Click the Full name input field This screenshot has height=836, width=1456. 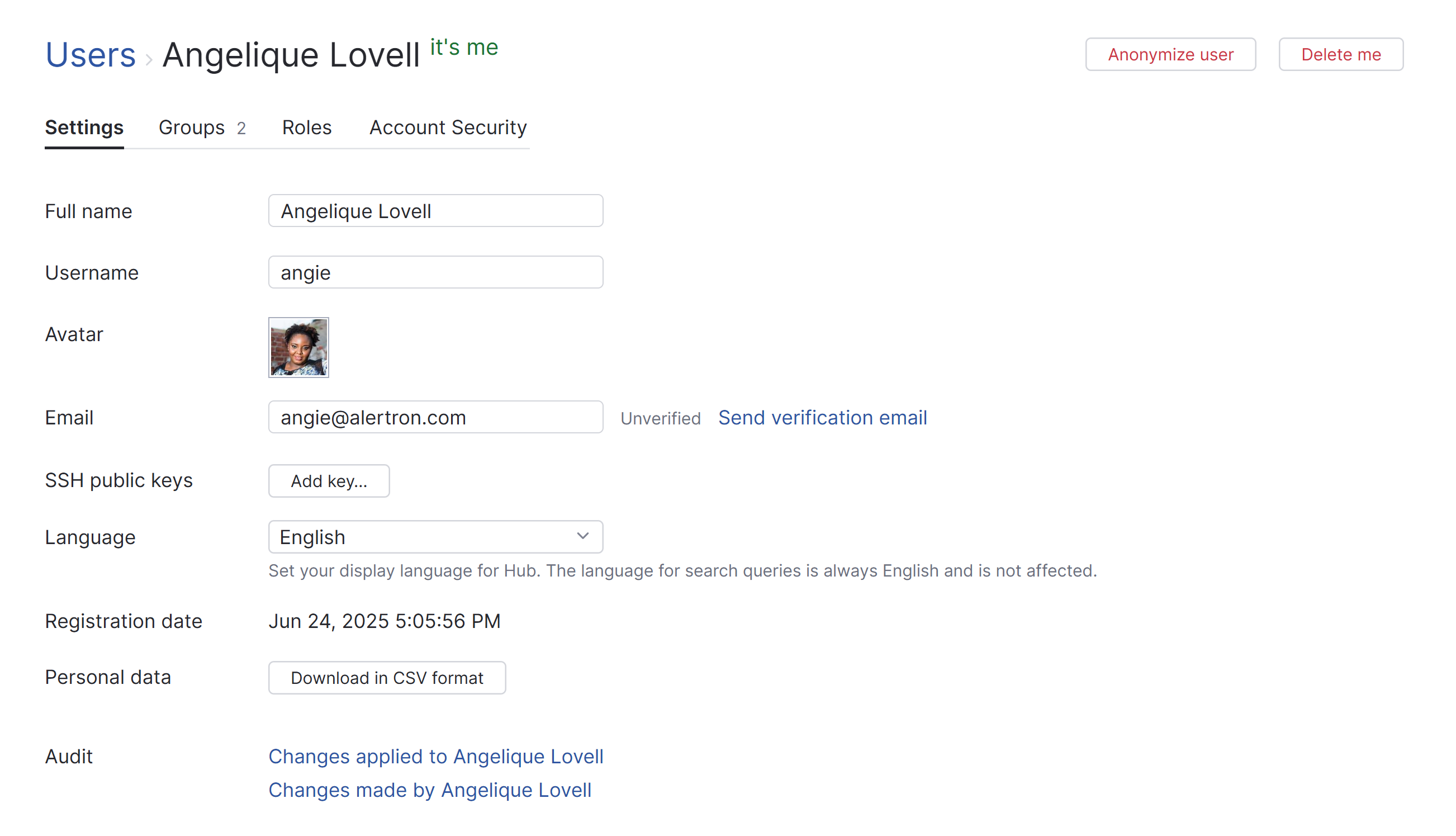pyautogui.click(x=435, y=211)
